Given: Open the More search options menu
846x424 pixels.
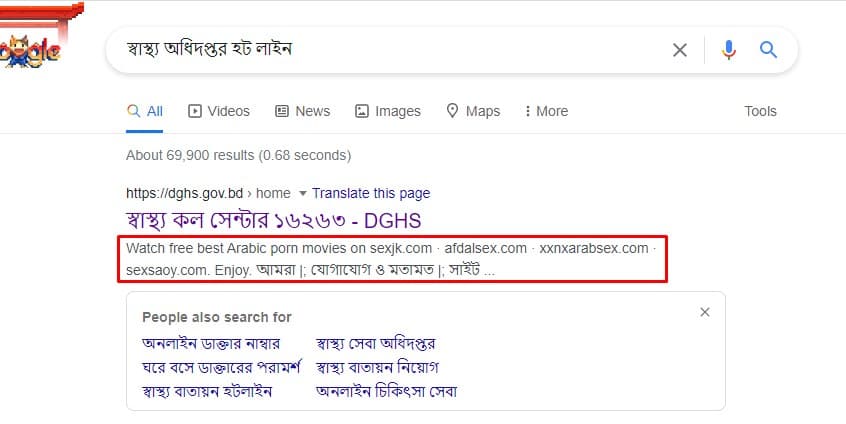Looking at the screenshot, I should point(546,111).
